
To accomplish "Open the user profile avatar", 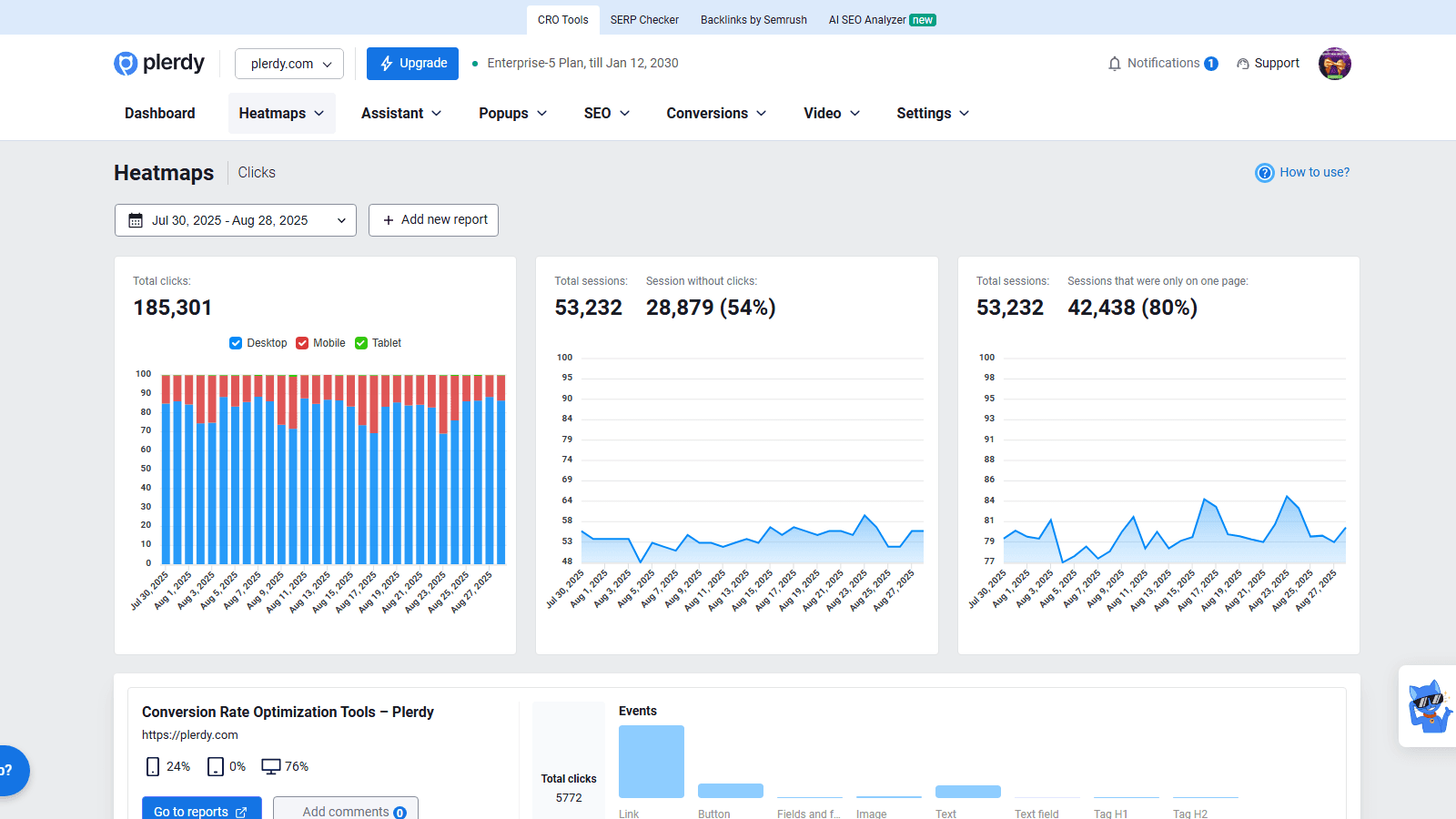I will click(1334, 64).
